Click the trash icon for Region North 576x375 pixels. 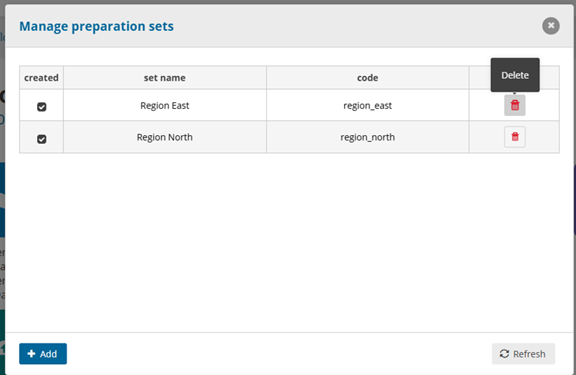point(515,137)
